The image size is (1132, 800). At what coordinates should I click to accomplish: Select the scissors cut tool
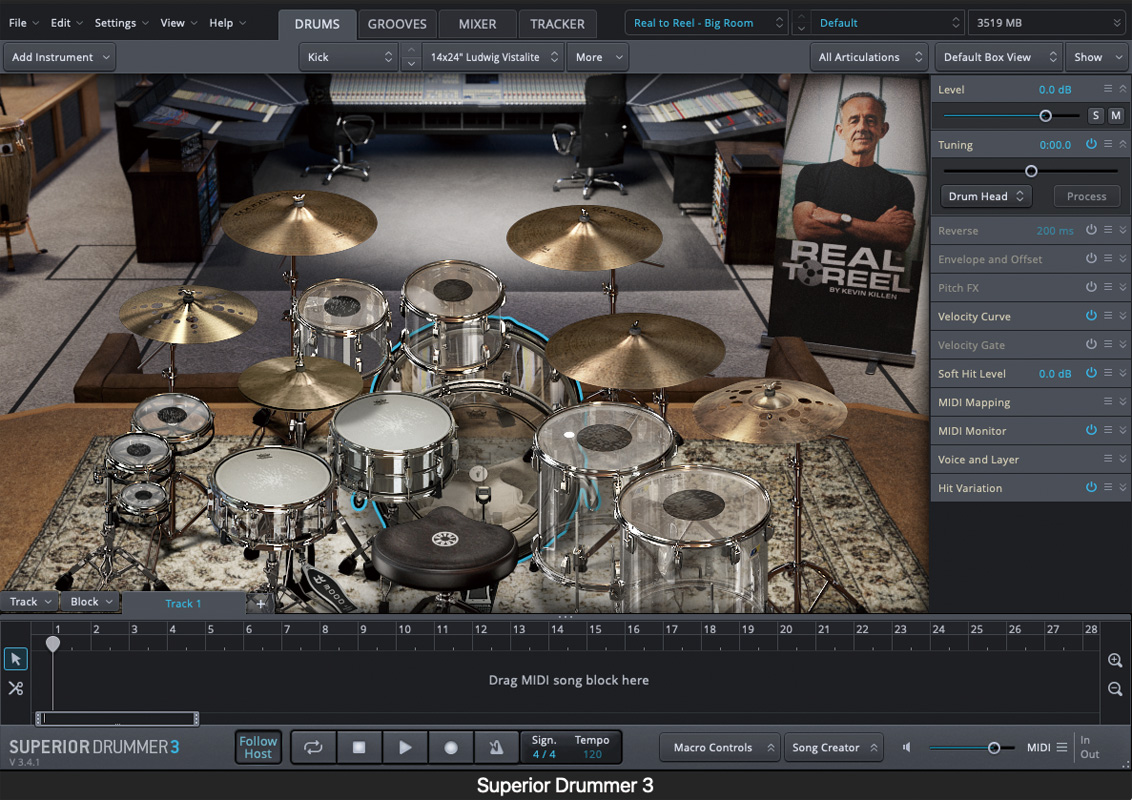coord(15,688)
